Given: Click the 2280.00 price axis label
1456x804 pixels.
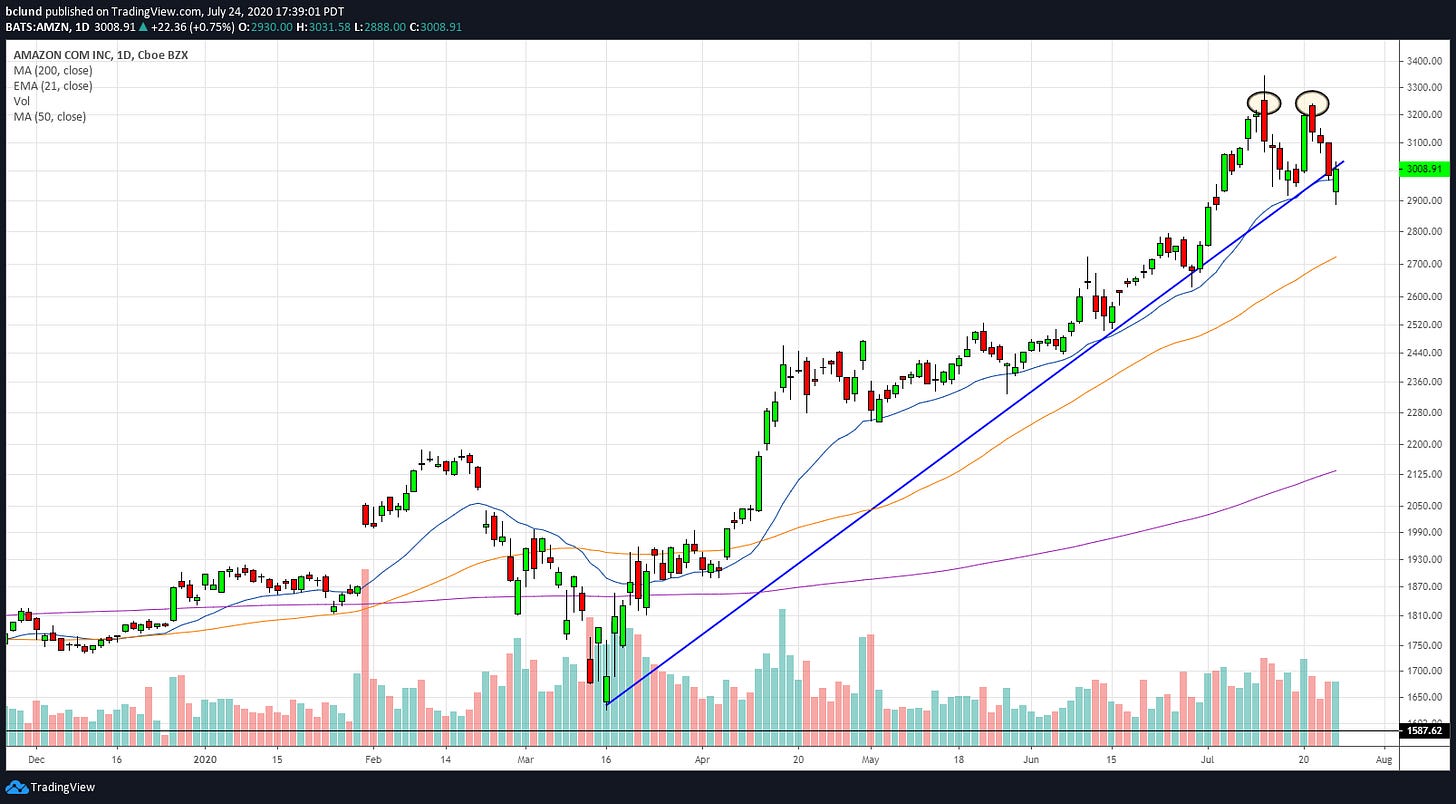Looking at the screenshot, I should tap(1424, 413).
